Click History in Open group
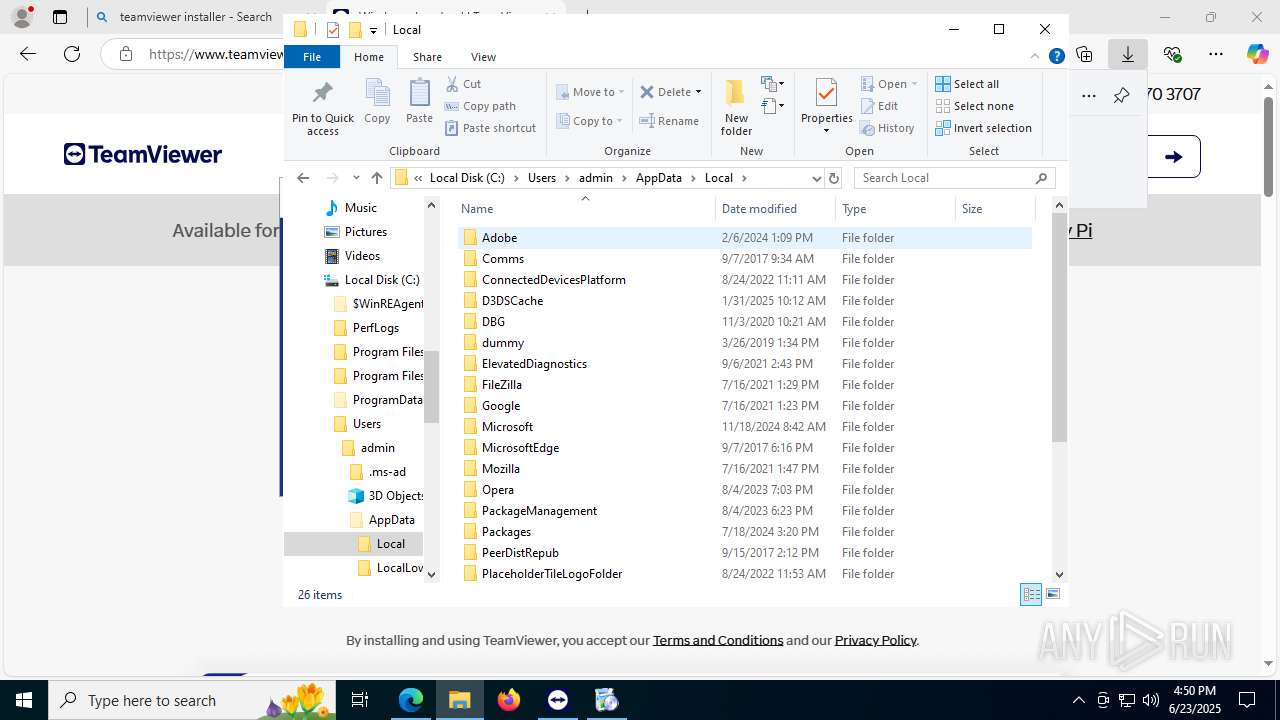Viewport: 1280px width, 720px height. click(887, 128)
